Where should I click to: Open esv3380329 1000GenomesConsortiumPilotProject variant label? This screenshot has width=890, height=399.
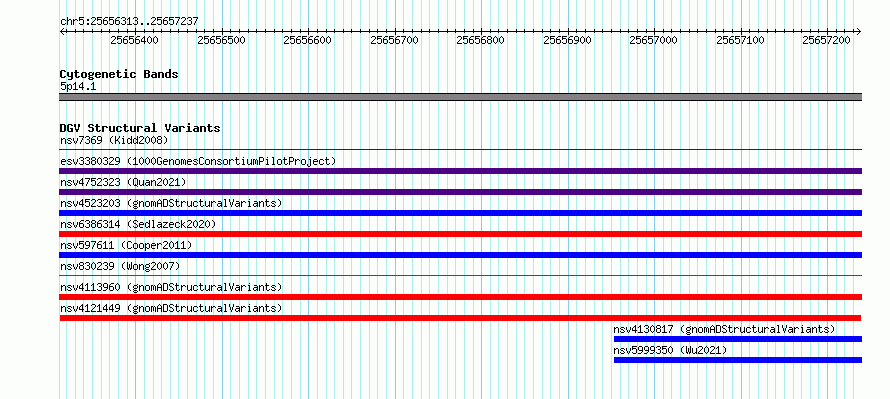tap(198, 161)
